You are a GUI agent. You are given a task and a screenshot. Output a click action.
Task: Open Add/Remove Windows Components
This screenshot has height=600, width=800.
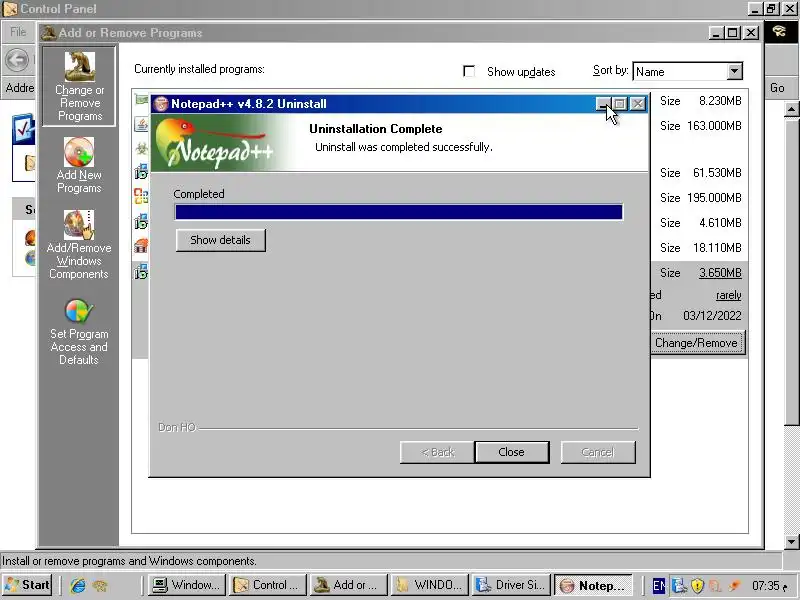(79, 244)
